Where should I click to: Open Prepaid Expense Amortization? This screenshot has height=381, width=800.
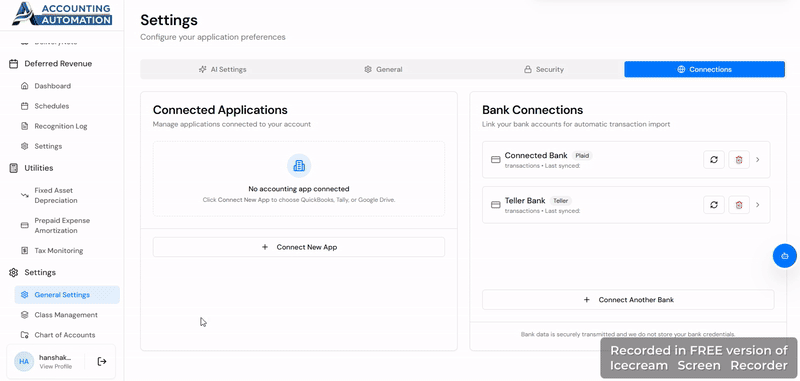pos(62,225)
